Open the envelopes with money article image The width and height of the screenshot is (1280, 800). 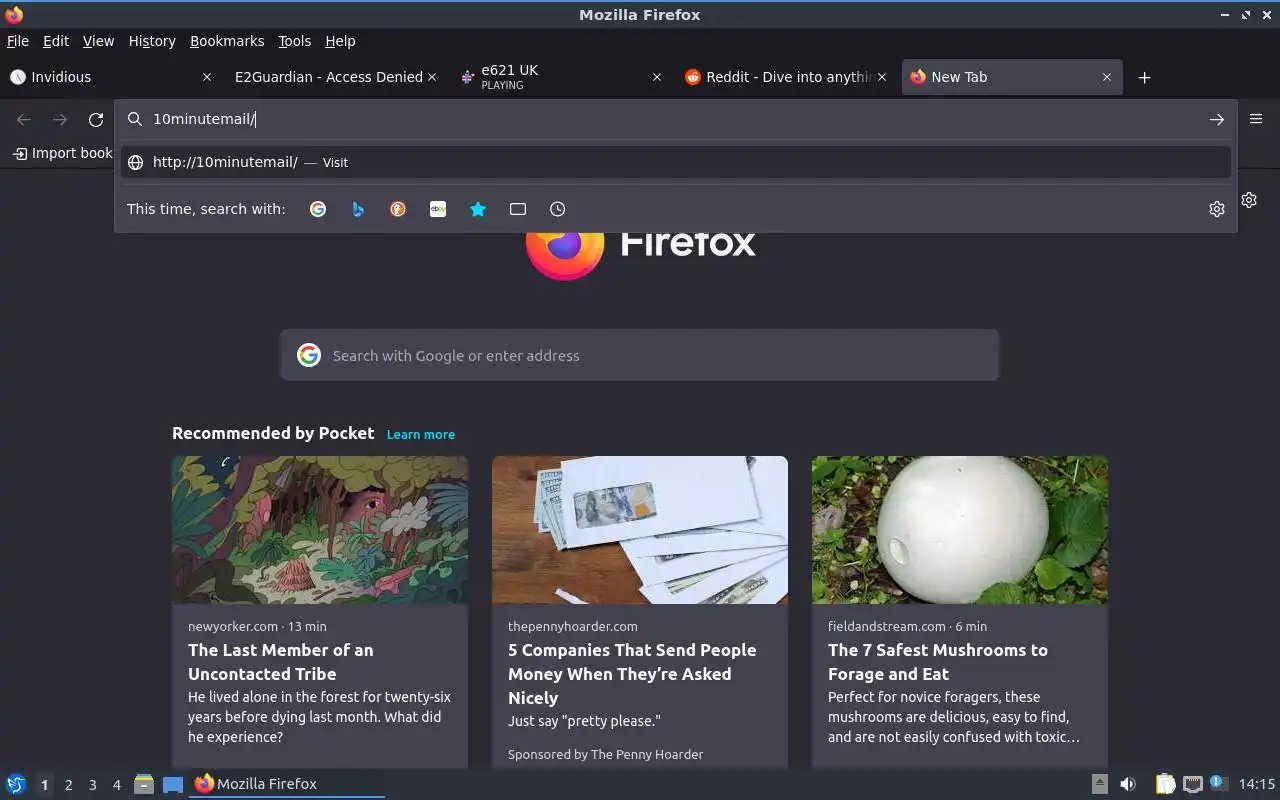(x=640, y=530)
